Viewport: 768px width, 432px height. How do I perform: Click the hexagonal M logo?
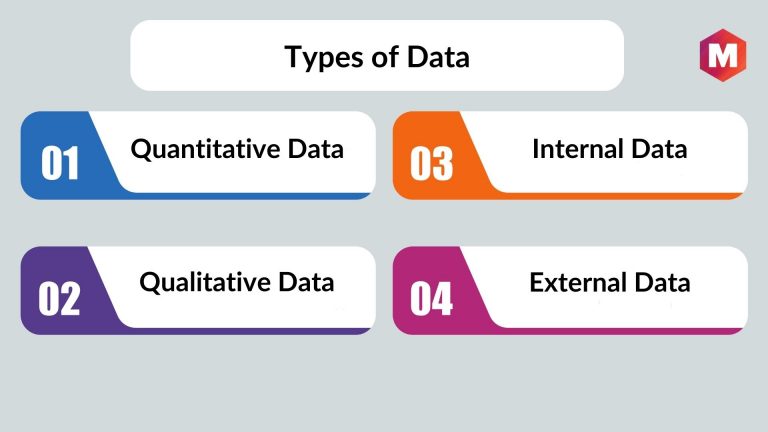click(723, 55)
